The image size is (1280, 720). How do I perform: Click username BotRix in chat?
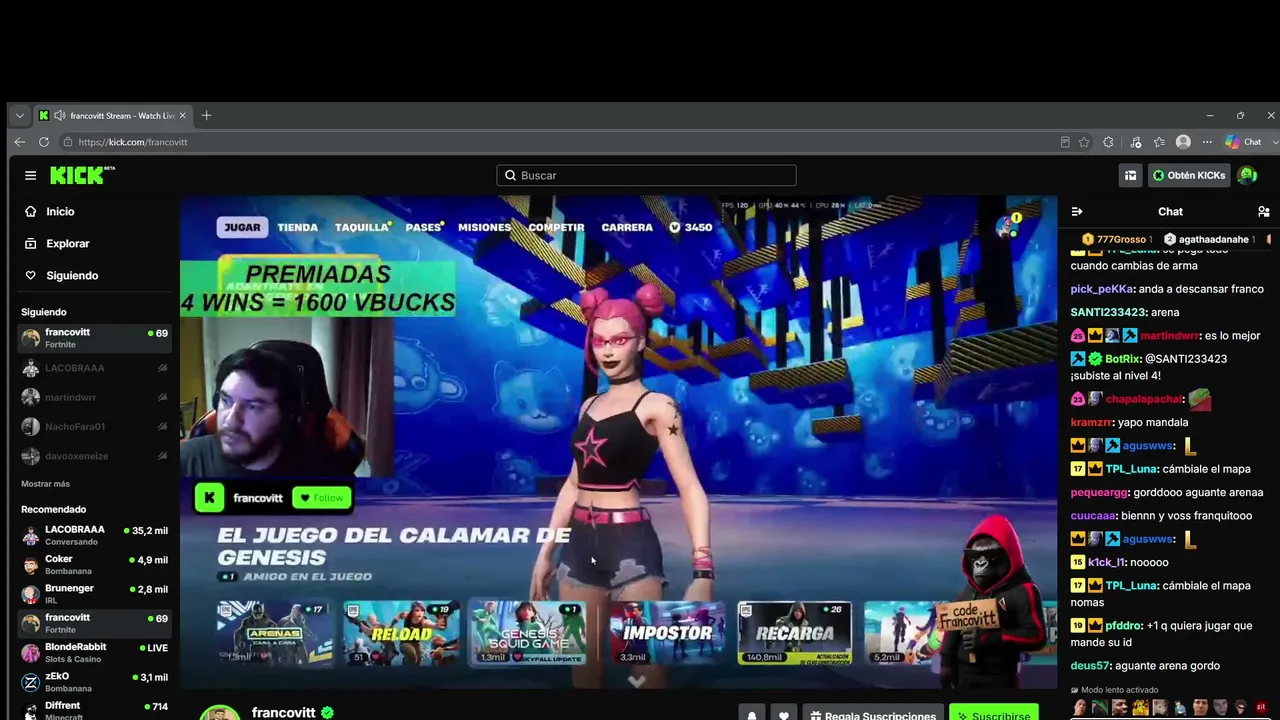point(1122,359)
